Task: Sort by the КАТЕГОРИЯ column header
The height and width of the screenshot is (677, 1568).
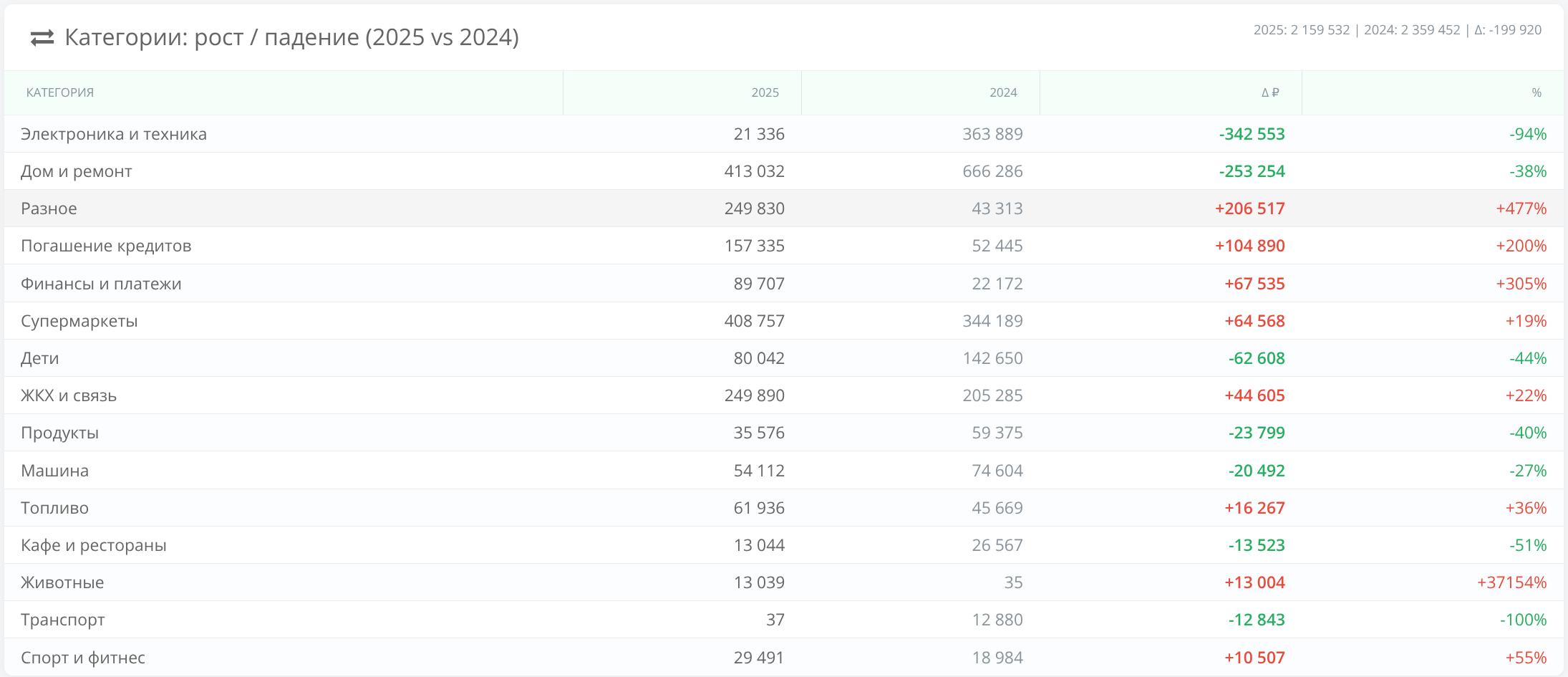Action: (x=60, y=92)
